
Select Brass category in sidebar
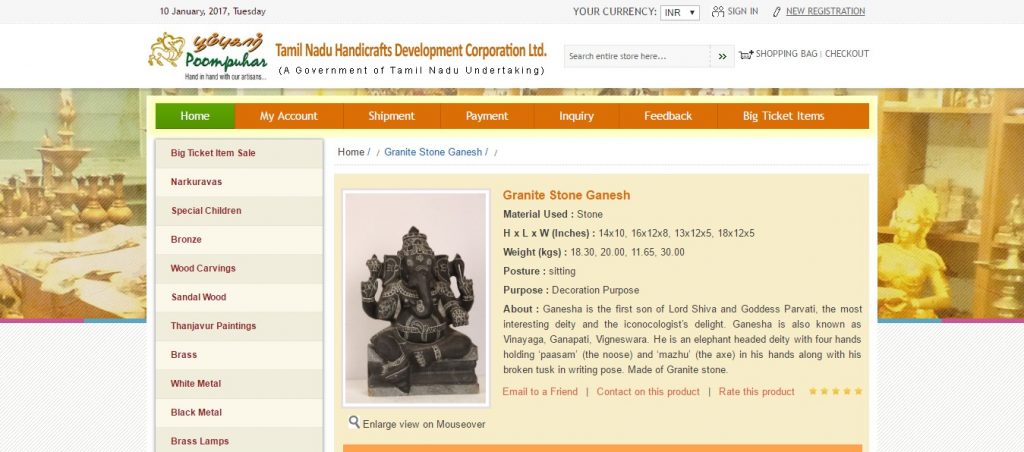pyautogui.click(x=239, y=354)
